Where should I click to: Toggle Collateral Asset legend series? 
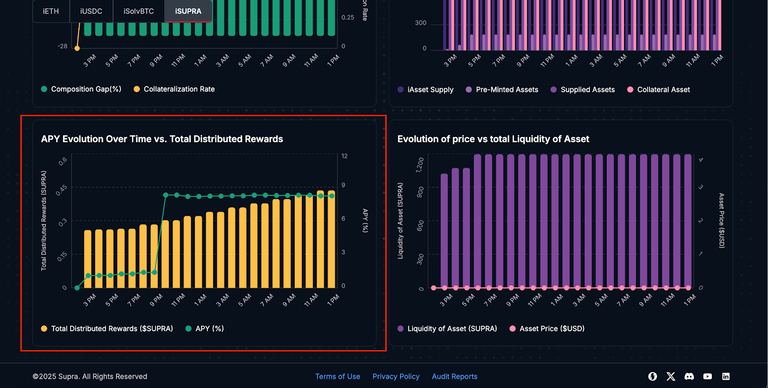(658, 90)
